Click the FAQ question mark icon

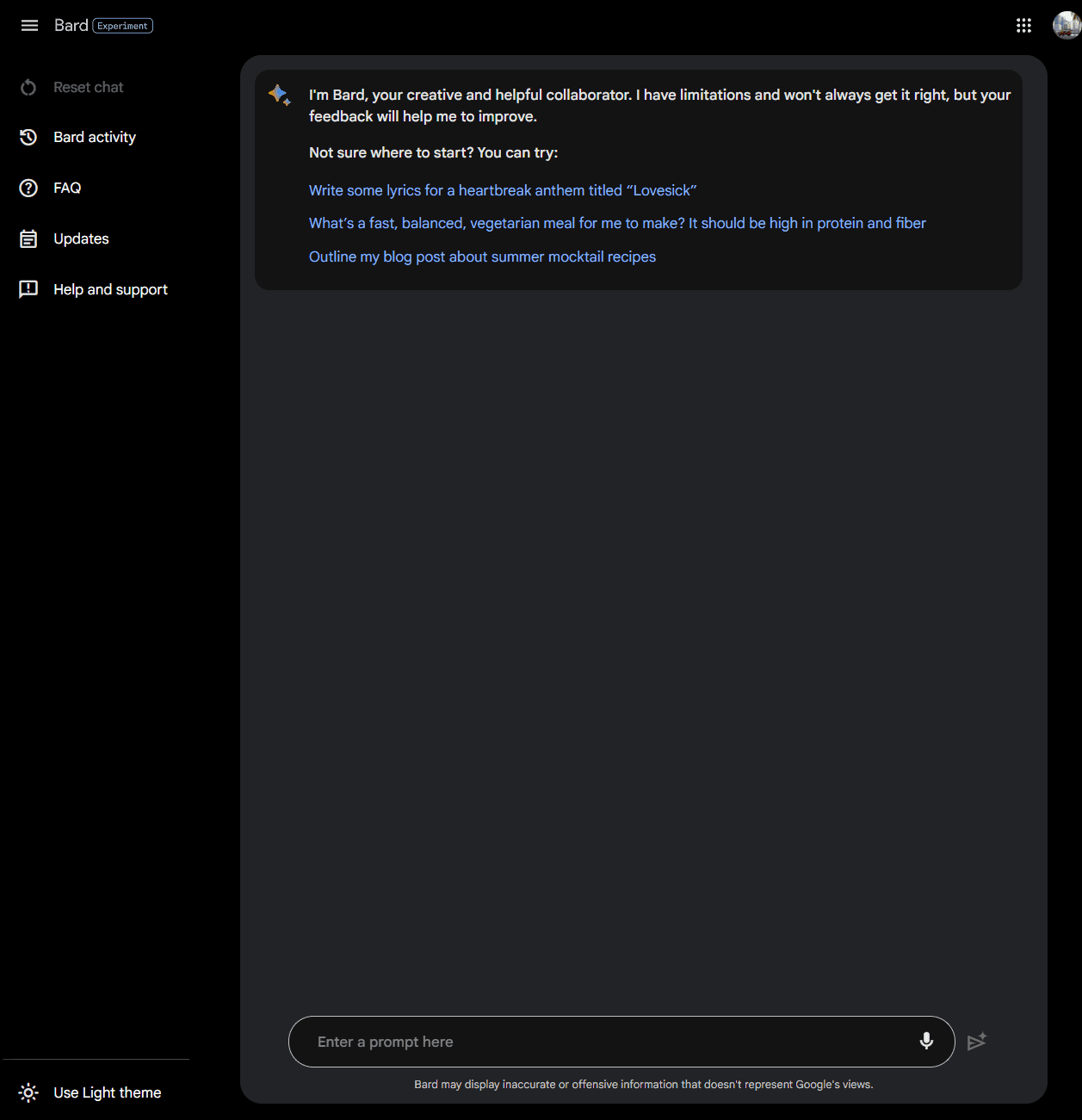28,189
